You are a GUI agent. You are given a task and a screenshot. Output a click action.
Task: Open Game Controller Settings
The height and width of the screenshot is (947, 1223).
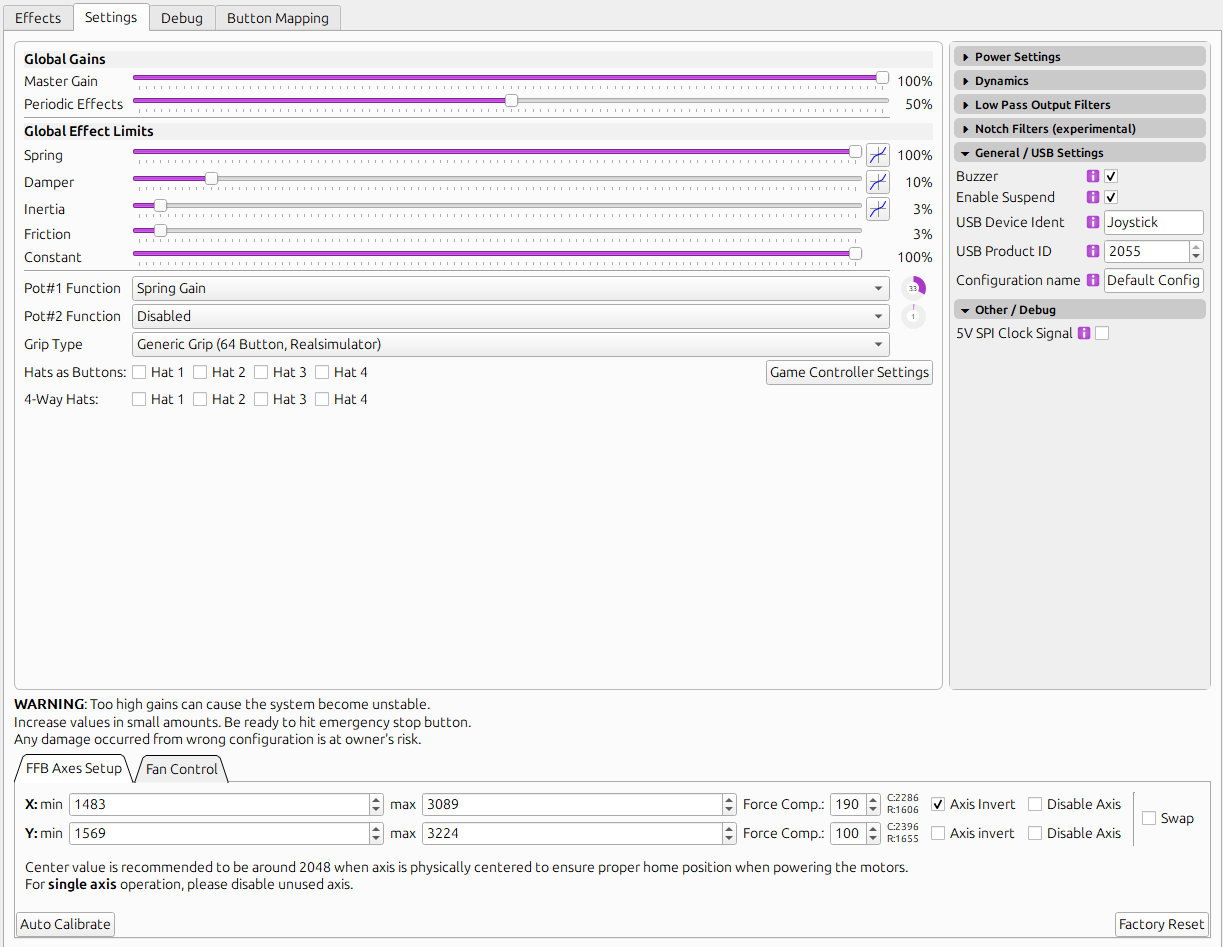click(x=849, y=372)
